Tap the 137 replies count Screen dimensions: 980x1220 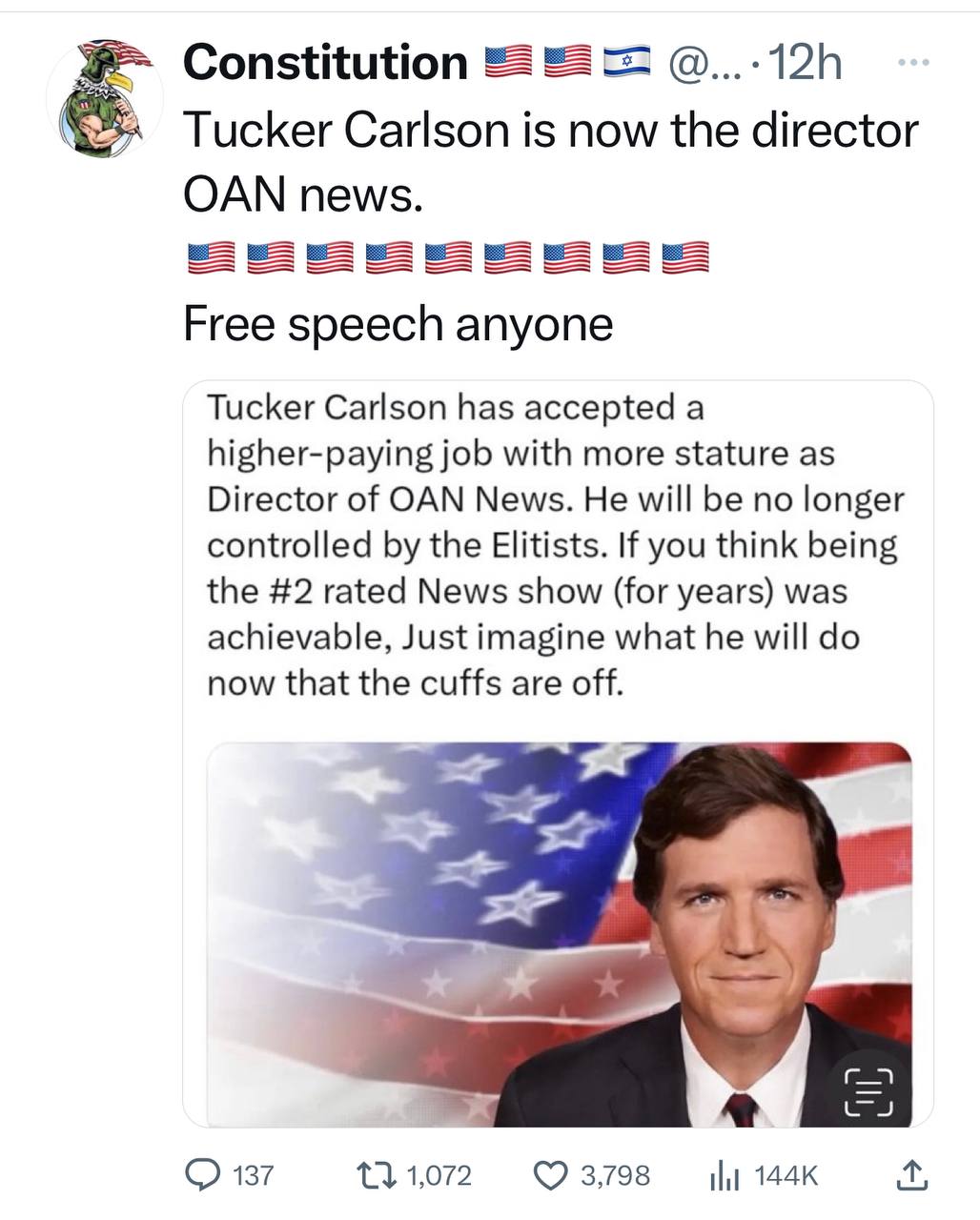click(253, 1175)
